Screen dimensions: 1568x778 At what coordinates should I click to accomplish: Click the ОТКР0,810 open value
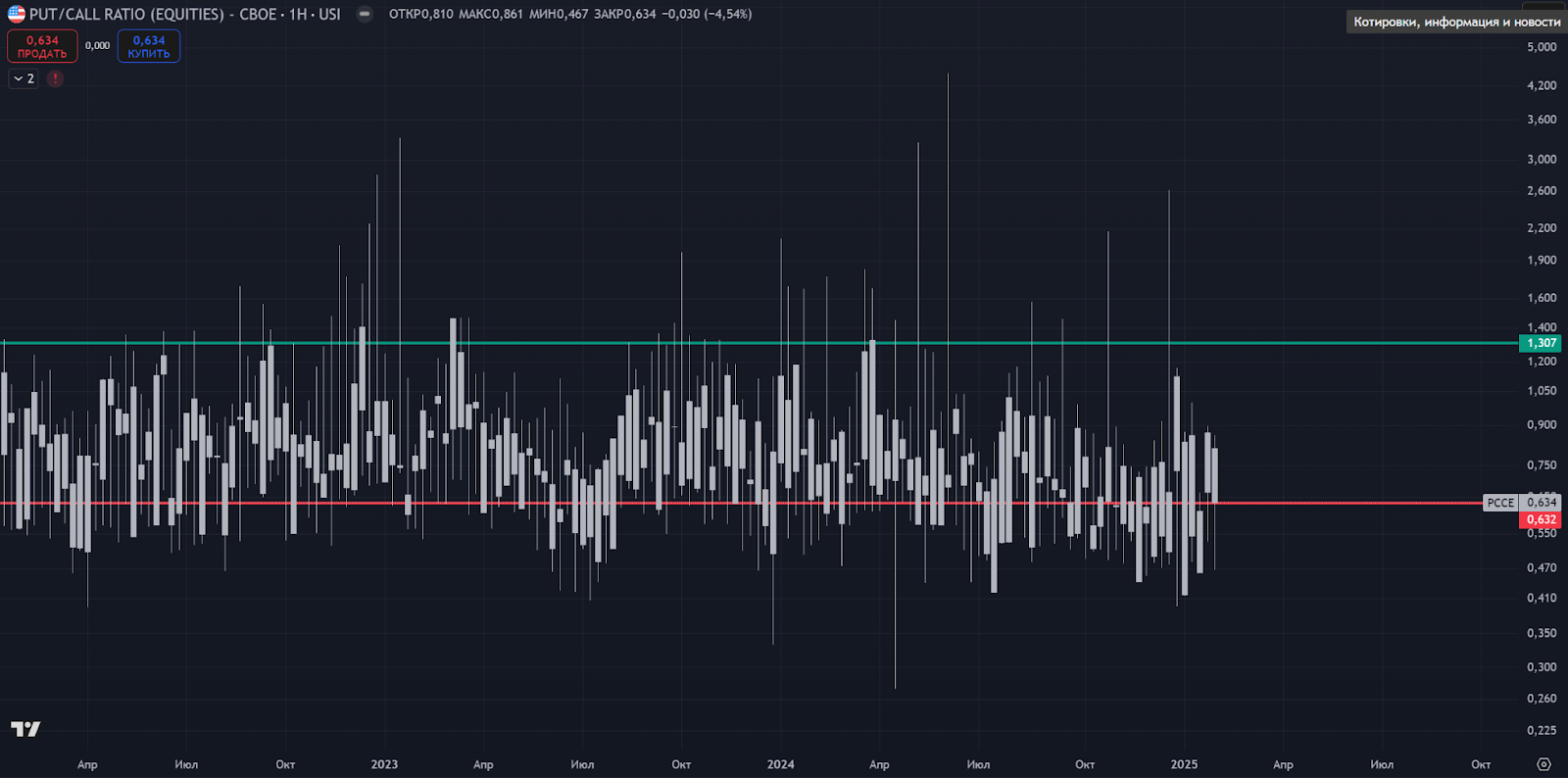[421, 14]
